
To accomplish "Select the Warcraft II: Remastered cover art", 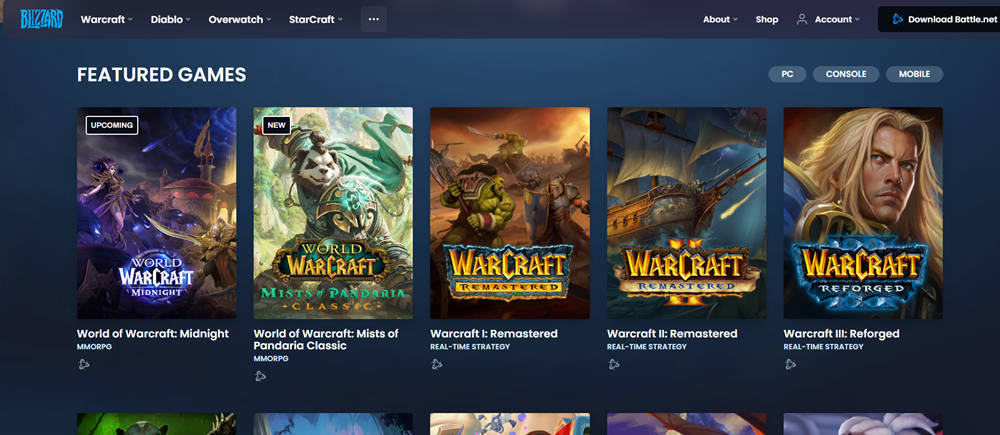I will [x=687, y=213].
